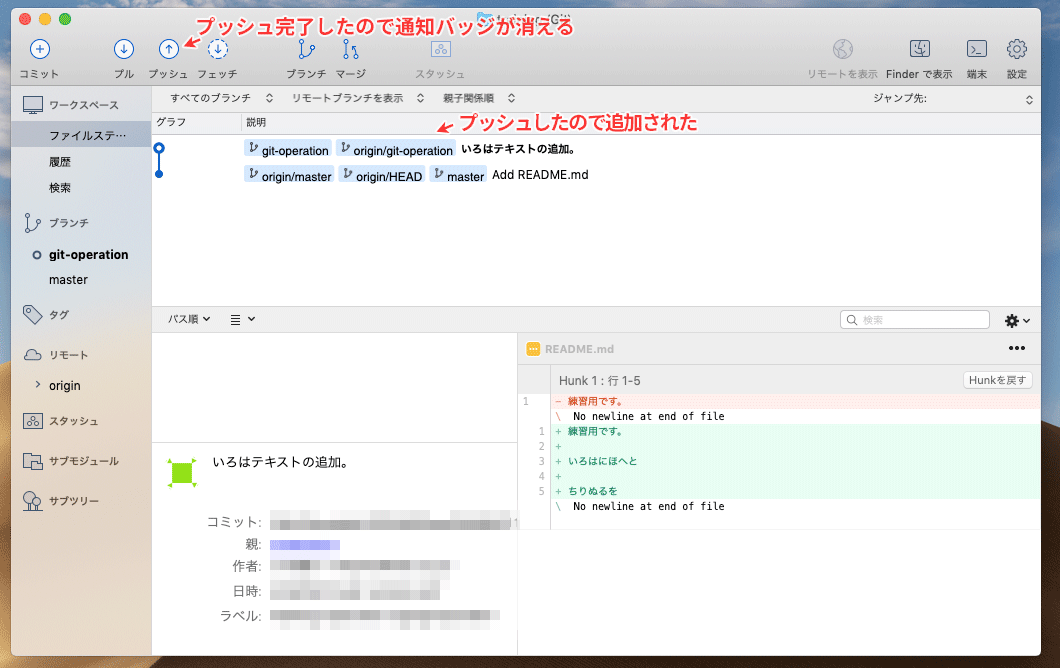Open the 親子関係順 sort dropdown
Viewport: 1060px width, 668px height.
pyautogui.click(x=479, y=98)
